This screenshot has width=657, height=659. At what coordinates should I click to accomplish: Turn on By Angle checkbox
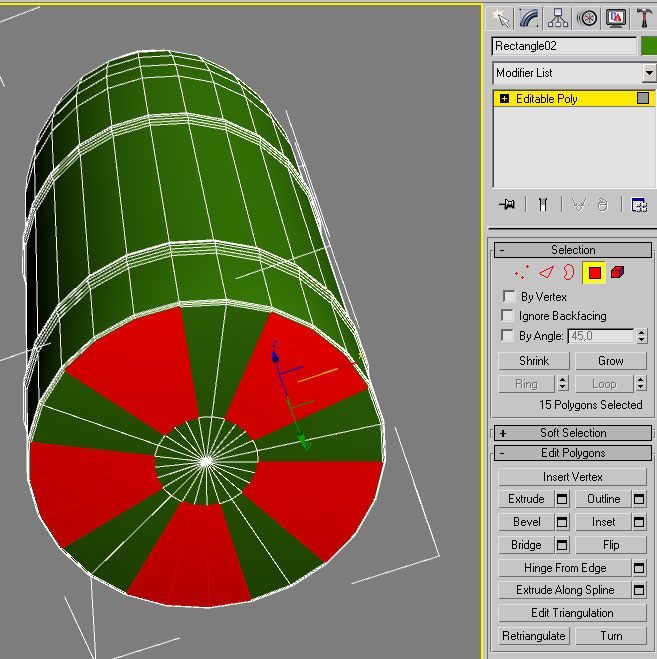(508, 336)
